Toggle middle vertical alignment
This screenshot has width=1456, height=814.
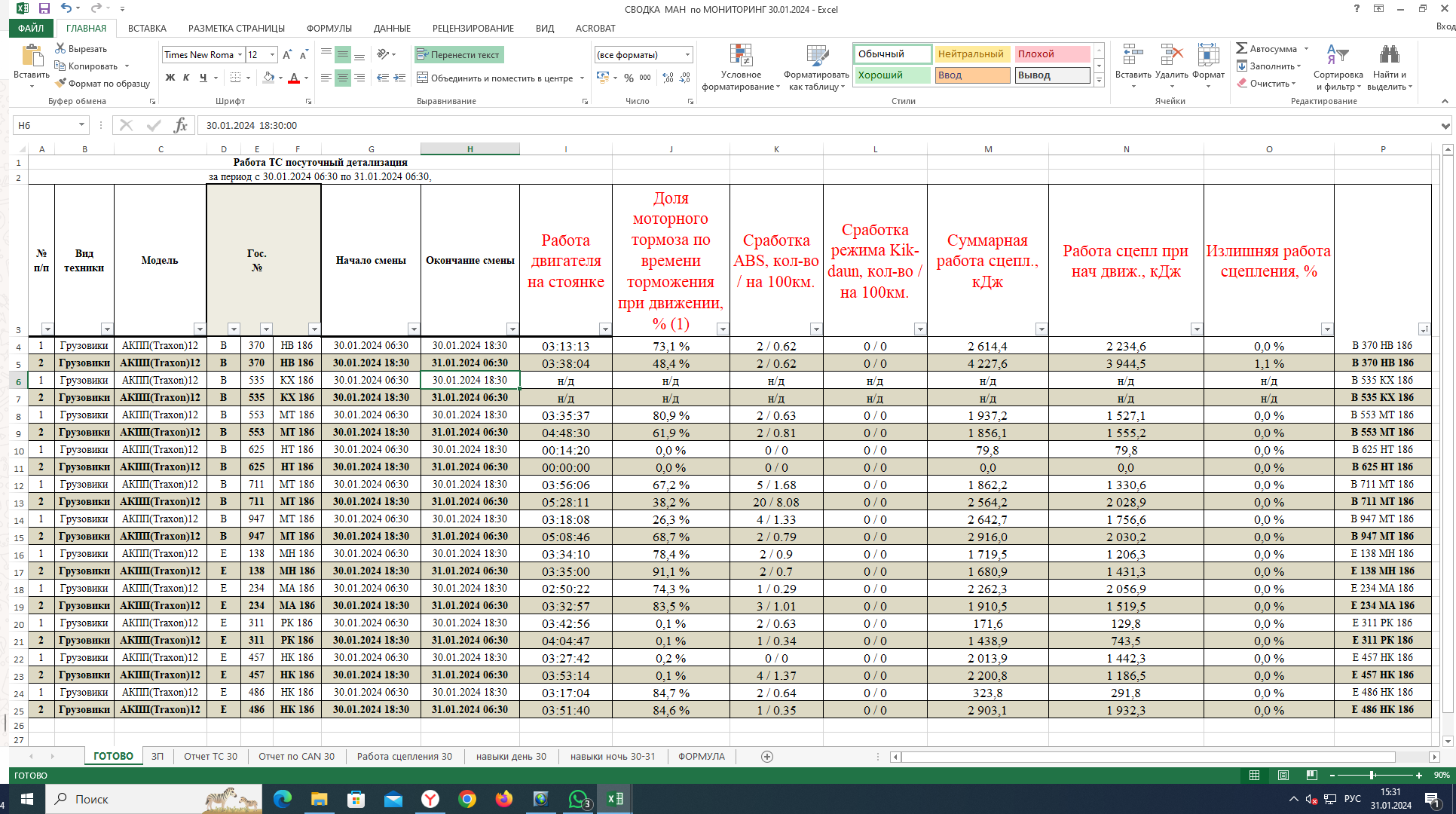(343, 55)
